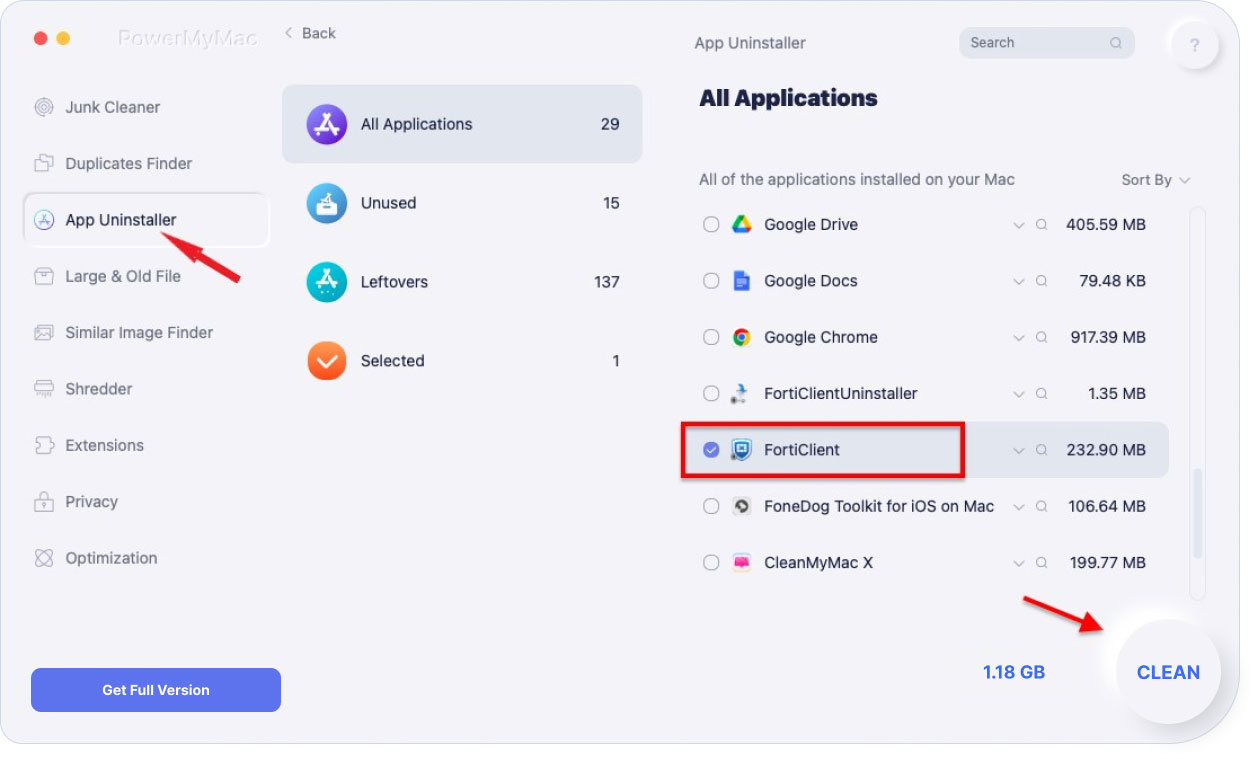This screenshot has width=1256, height=759.
Task: Click the magnifier icon beside FortiClient 232.90 MB
Action: [x=1042, y=450]
